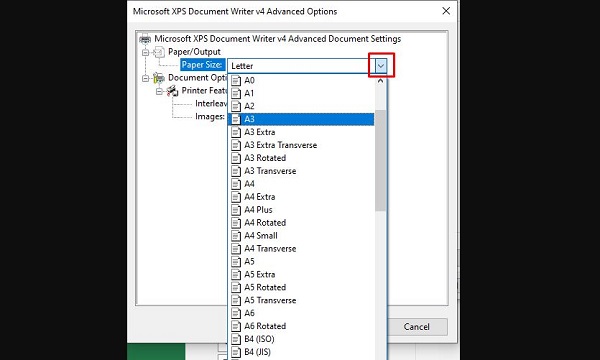600x360 pixels.
Task: Click the page icon beside A4 Plus
Action: click(x=236, y=210)
